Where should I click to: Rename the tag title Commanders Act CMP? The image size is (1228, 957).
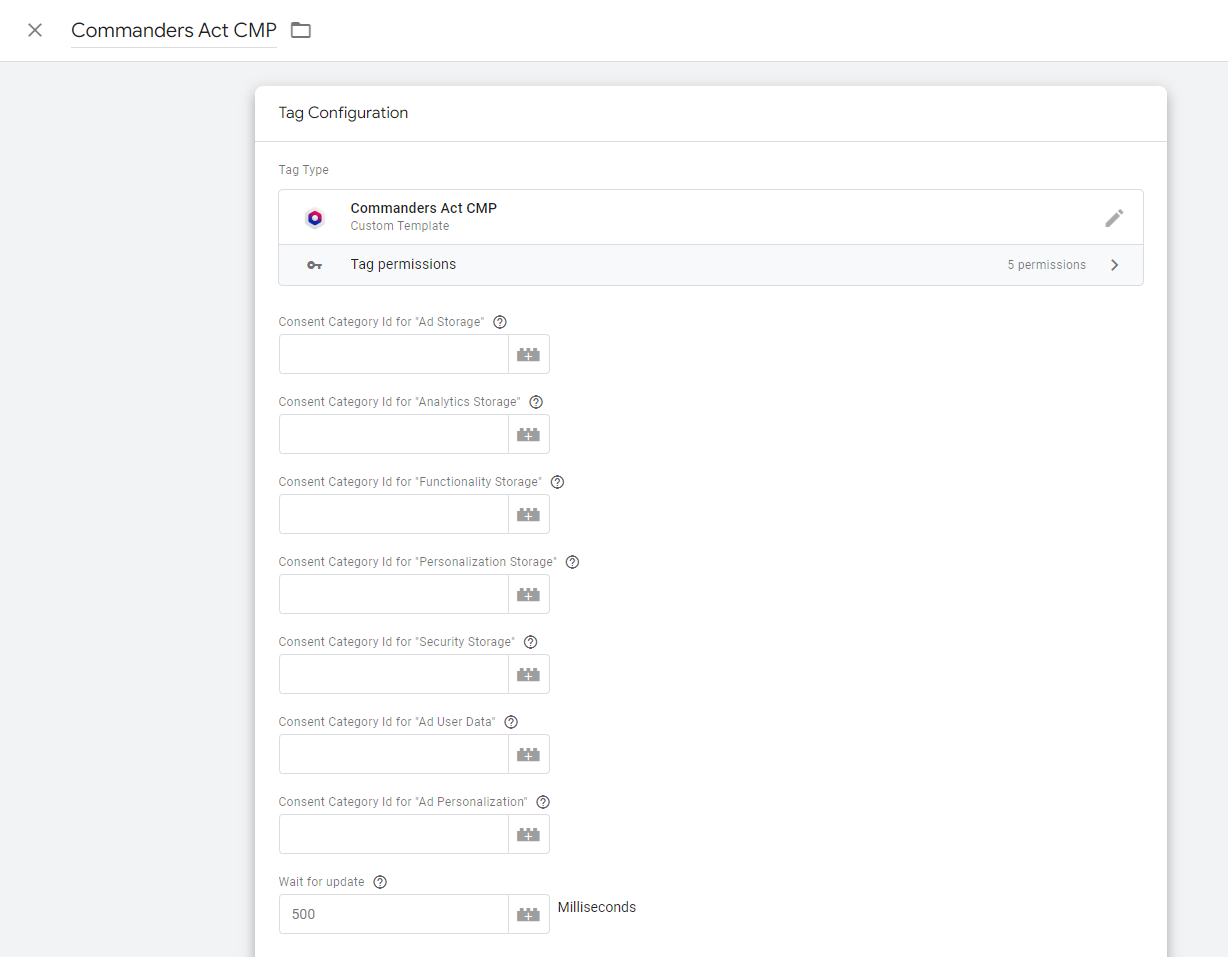pos(173,30)
